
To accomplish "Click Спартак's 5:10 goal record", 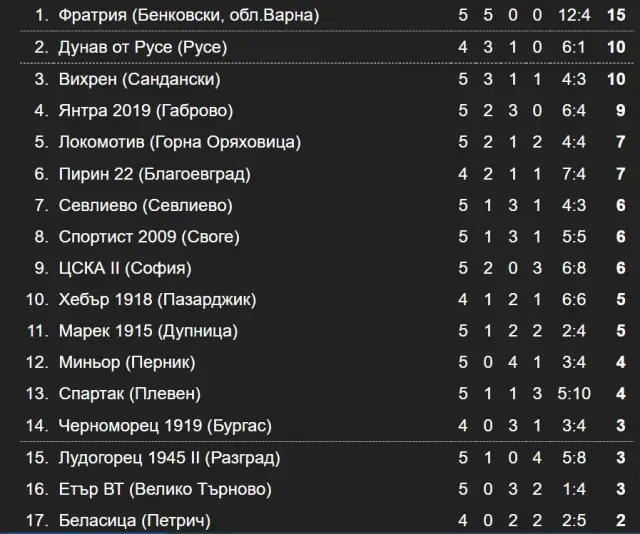I will click(574, 394).
